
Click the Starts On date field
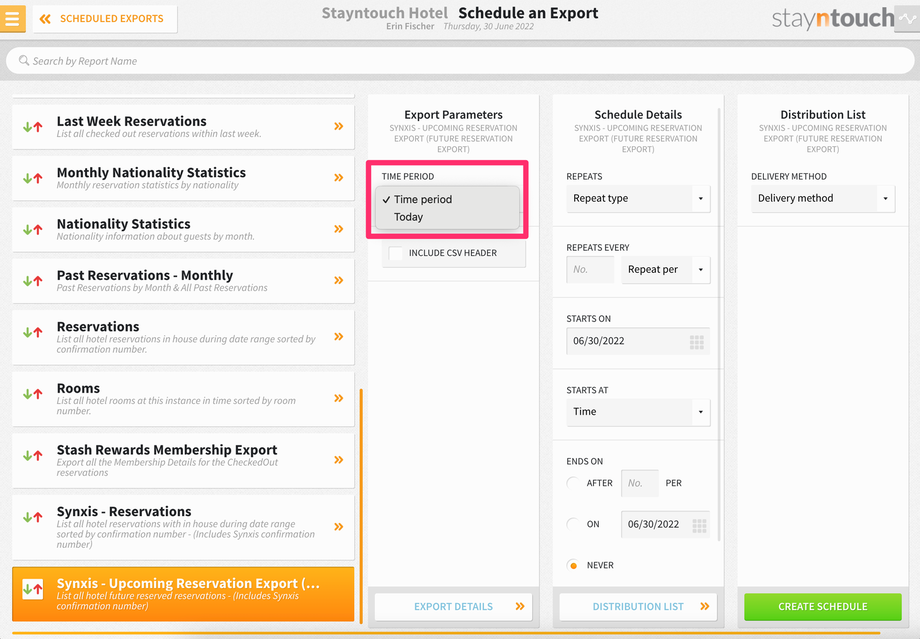coord(638,341)
